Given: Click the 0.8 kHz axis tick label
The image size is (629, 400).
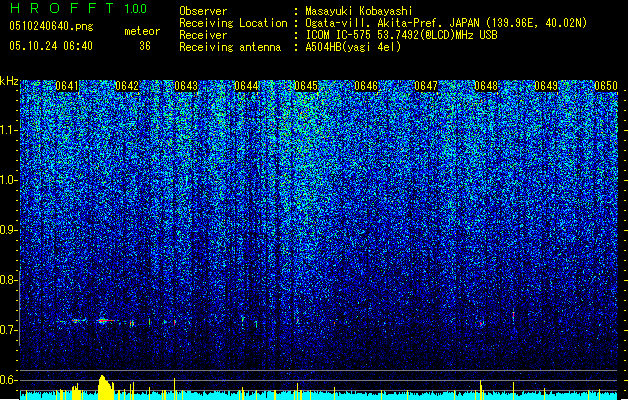Looking at the screenshot, I should click(9, 280).
